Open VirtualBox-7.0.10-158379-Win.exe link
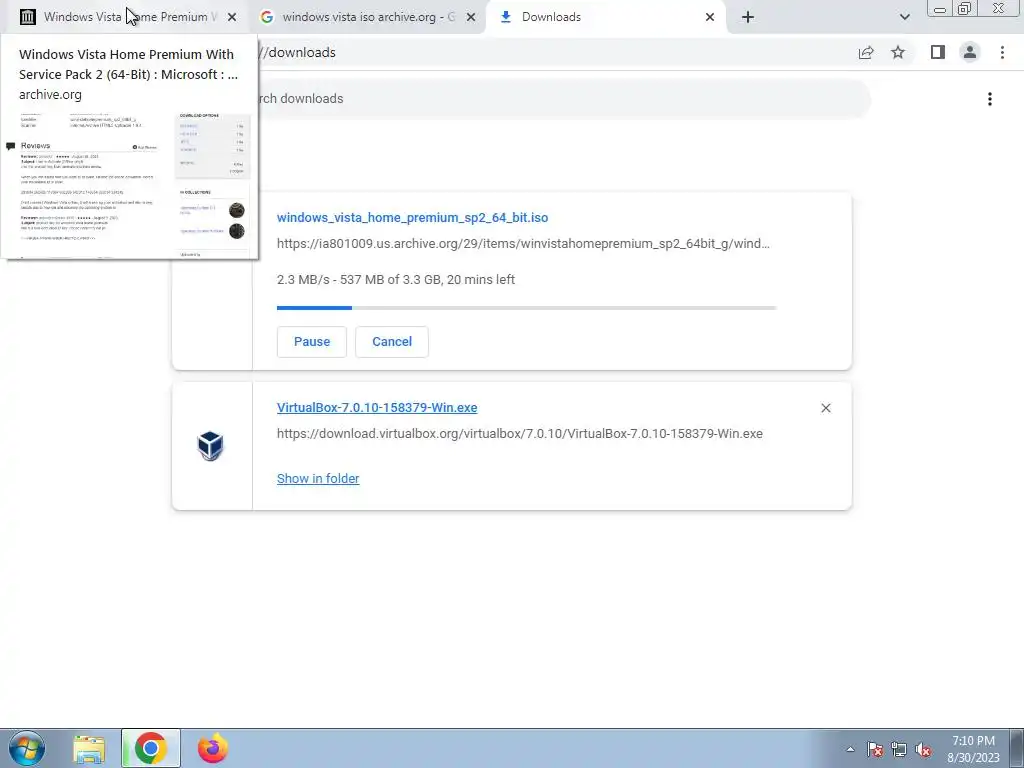Screen dimensions: 1024x768 pyautogui.click(x=377, y=408)
